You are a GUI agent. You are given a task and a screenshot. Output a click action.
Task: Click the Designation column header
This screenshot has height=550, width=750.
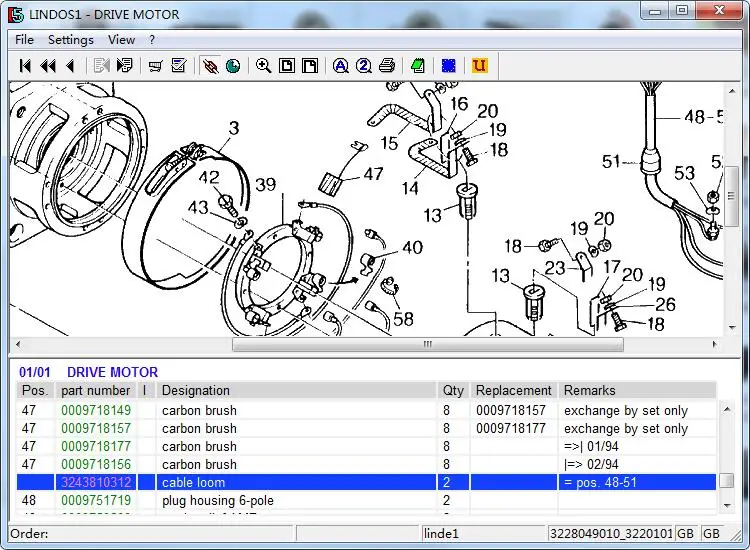[x=297, y=390]
